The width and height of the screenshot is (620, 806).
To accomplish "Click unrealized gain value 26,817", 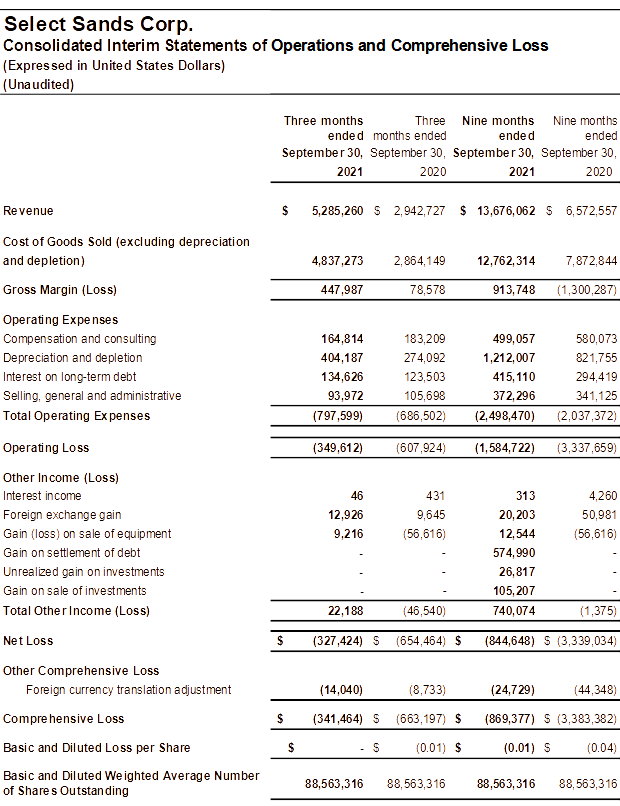I will click(517, 572).
